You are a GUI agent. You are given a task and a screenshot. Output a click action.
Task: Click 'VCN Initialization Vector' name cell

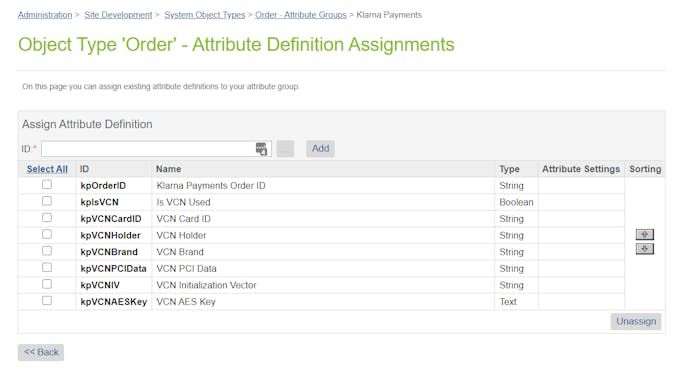[x=206, y=285]
